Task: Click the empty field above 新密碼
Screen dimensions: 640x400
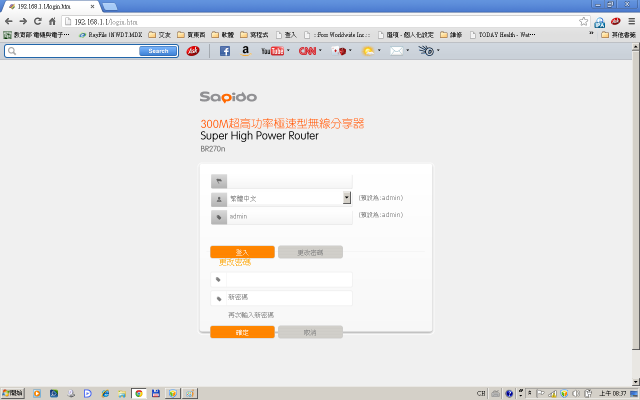Action: click(x=289, y=280)
